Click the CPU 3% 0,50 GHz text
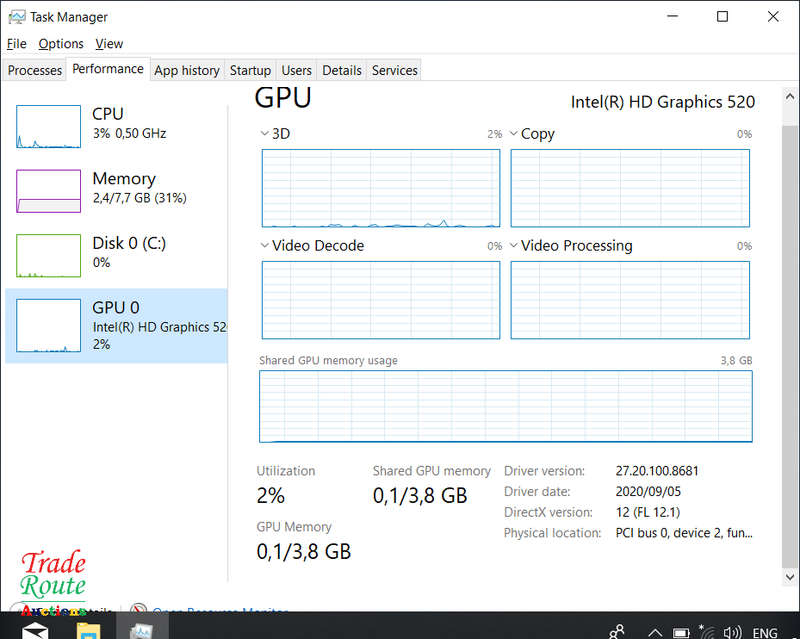The image size is (800, 639). tap(130, 133)
